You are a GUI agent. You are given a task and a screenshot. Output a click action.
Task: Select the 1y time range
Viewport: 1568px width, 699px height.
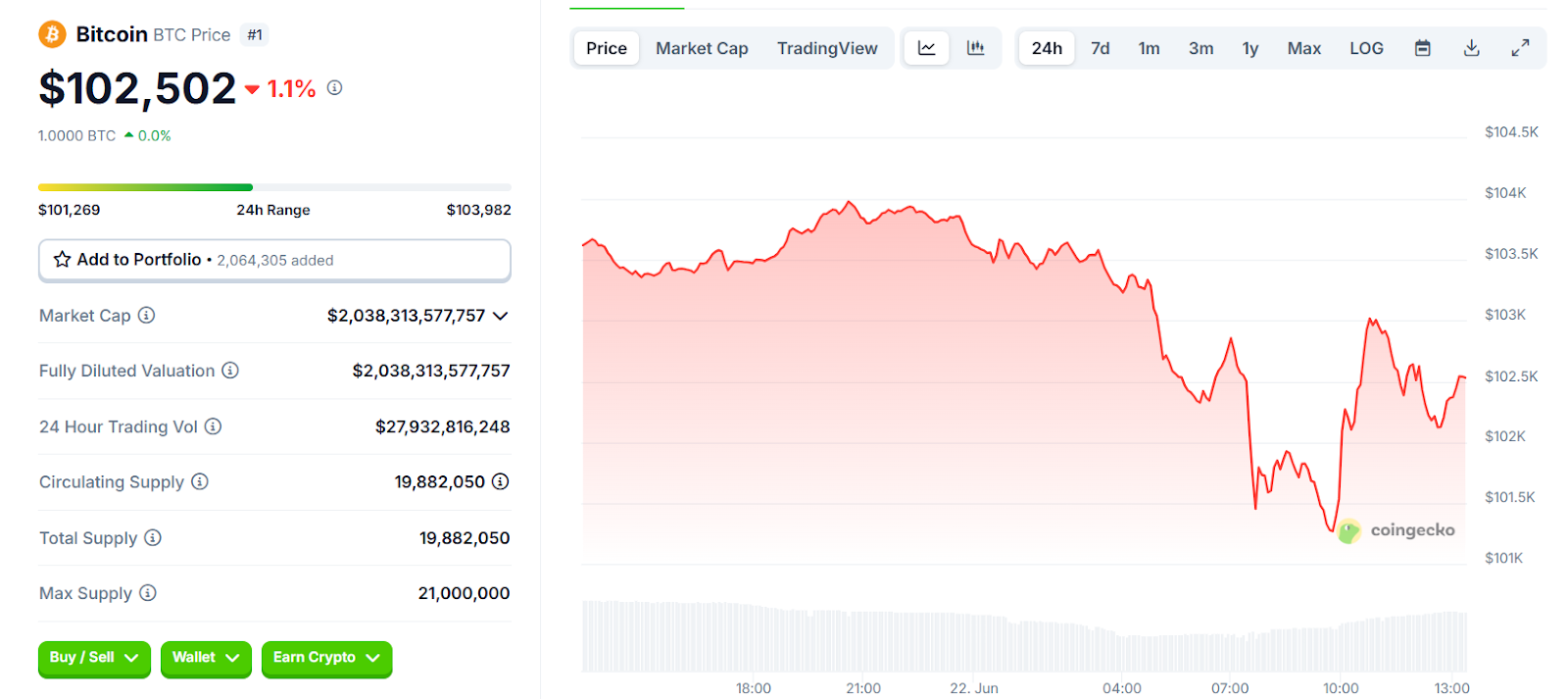tap(1250, 48)
